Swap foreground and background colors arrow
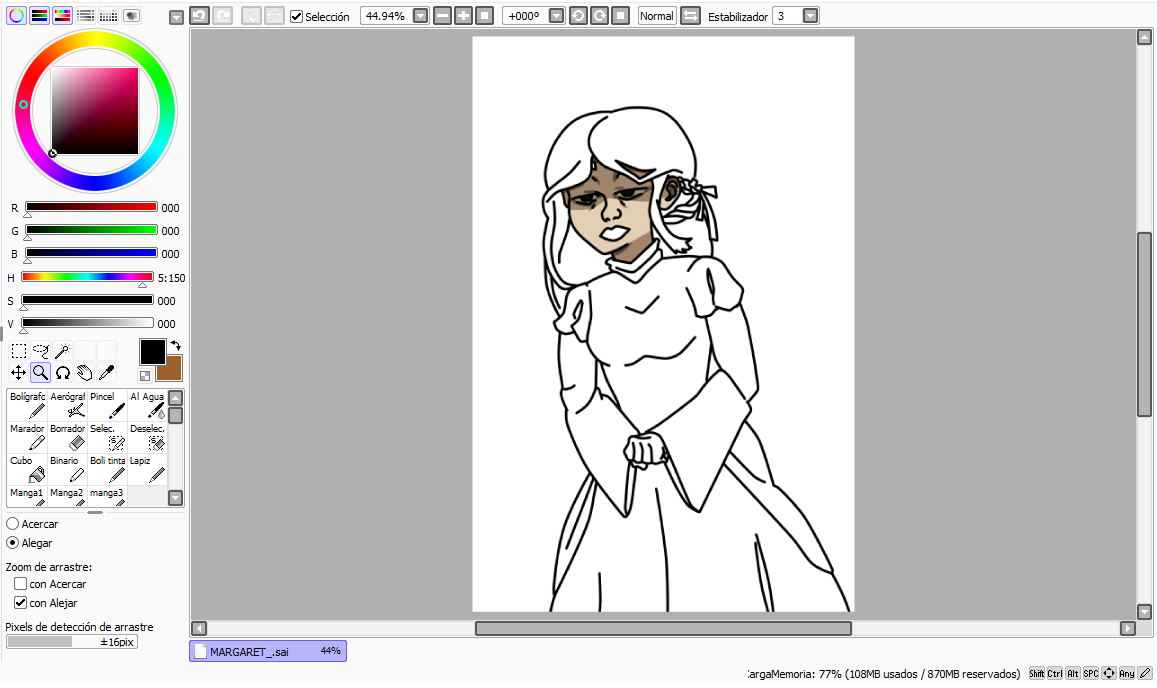Viewport: 1157px width, 688px height. pos(176,345)
